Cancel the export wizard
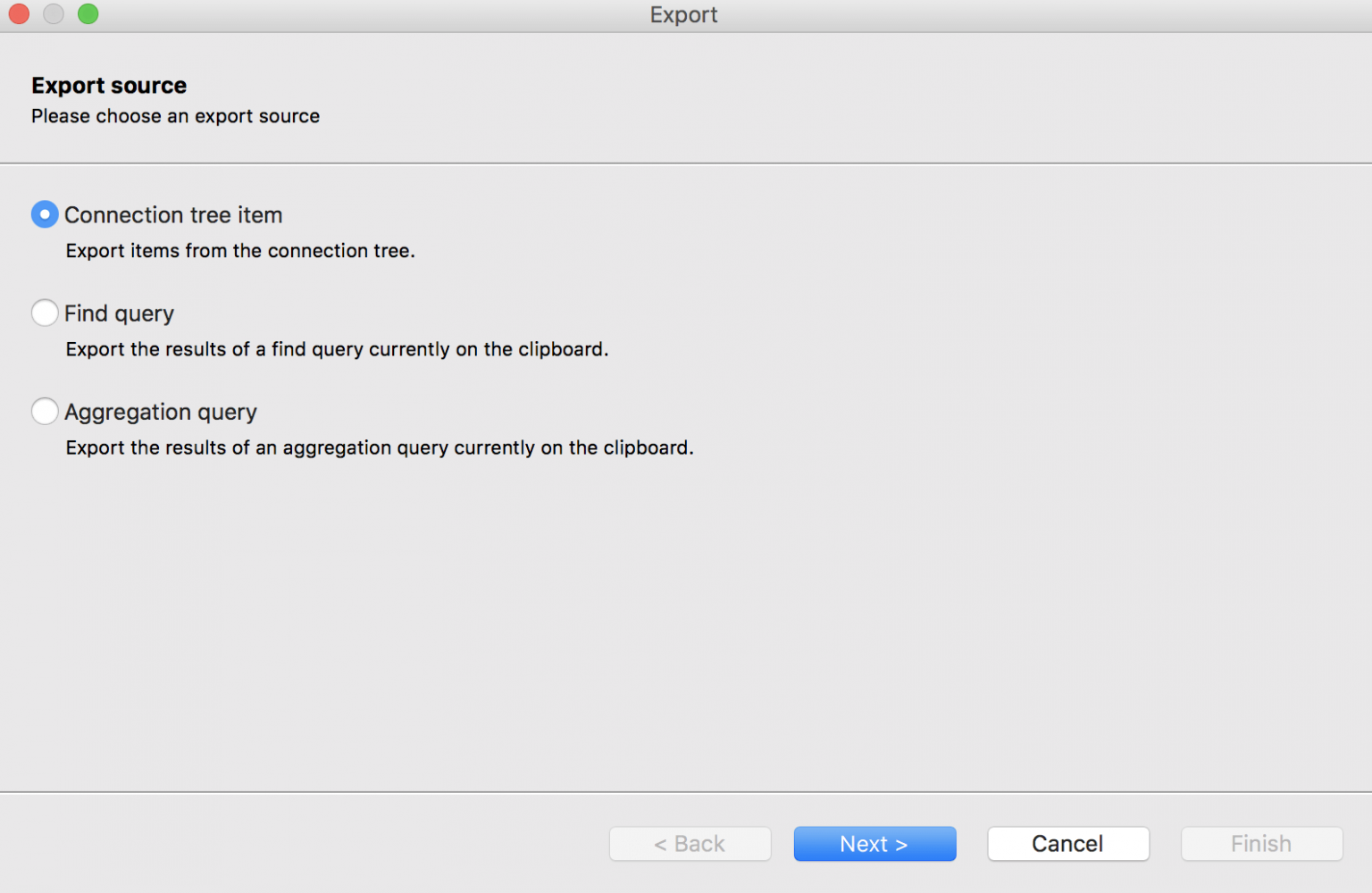 click(x=1067, y=843)
